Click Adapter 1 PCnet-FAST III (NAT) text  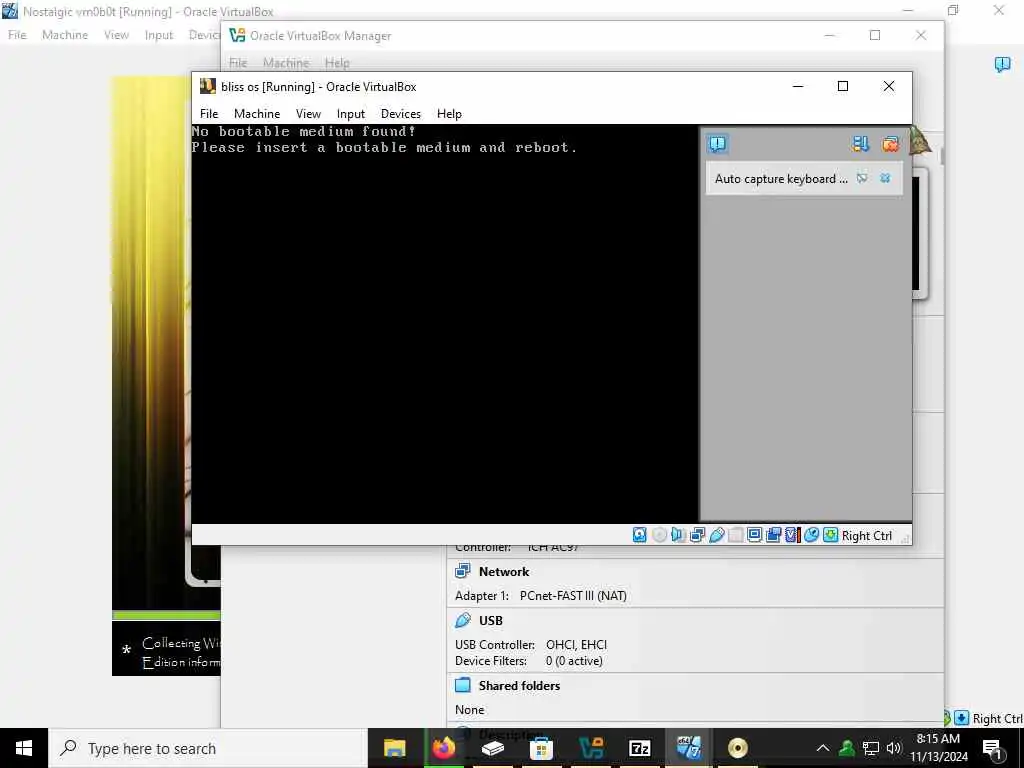pyautogui.click(x=541, y=596)
